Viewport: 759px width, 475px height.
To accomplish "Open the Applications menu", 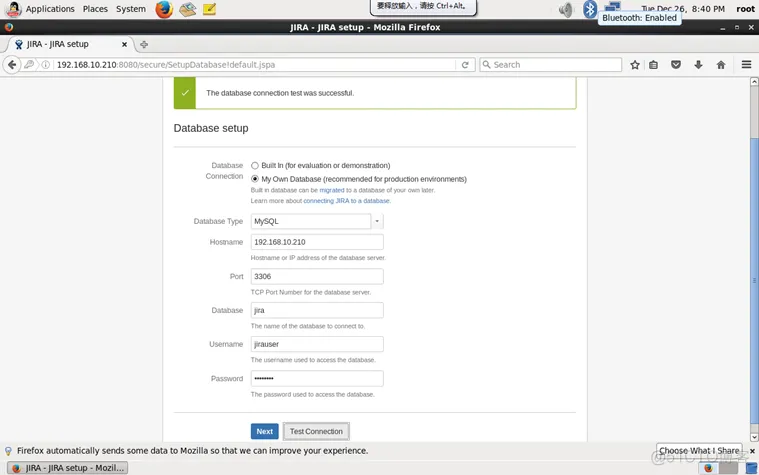I will [x=50, y=9].
